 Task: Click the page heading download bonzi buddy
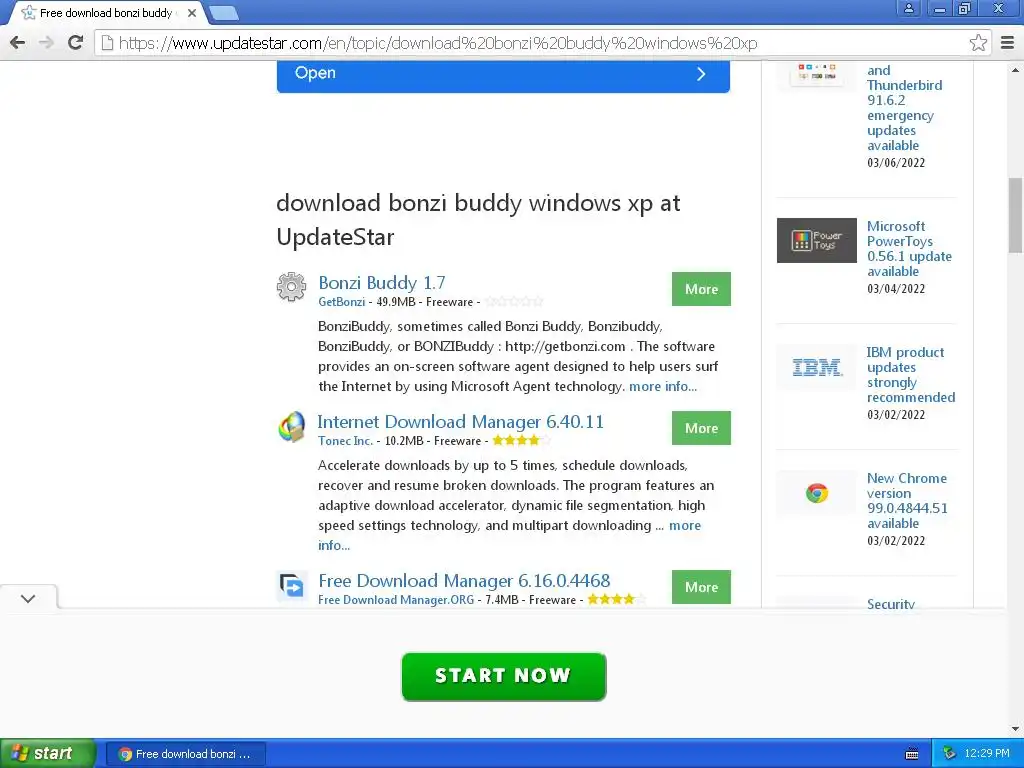tap(478, 219)
